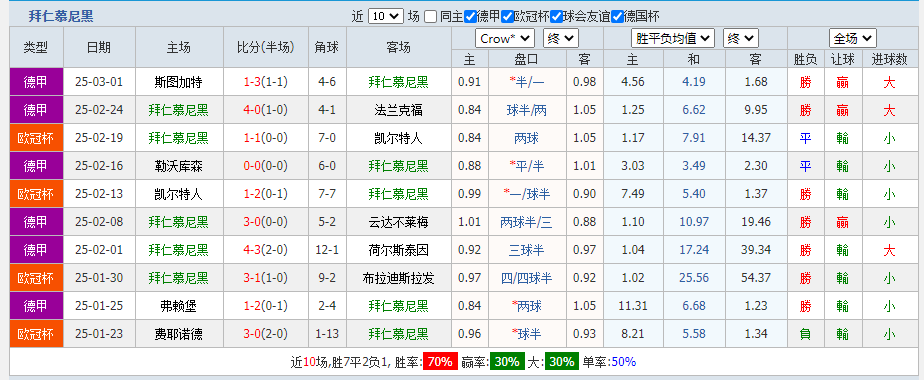Click the date 25-01-25
This screenshot has width=924, height=380.
click(x=99, y=306)
